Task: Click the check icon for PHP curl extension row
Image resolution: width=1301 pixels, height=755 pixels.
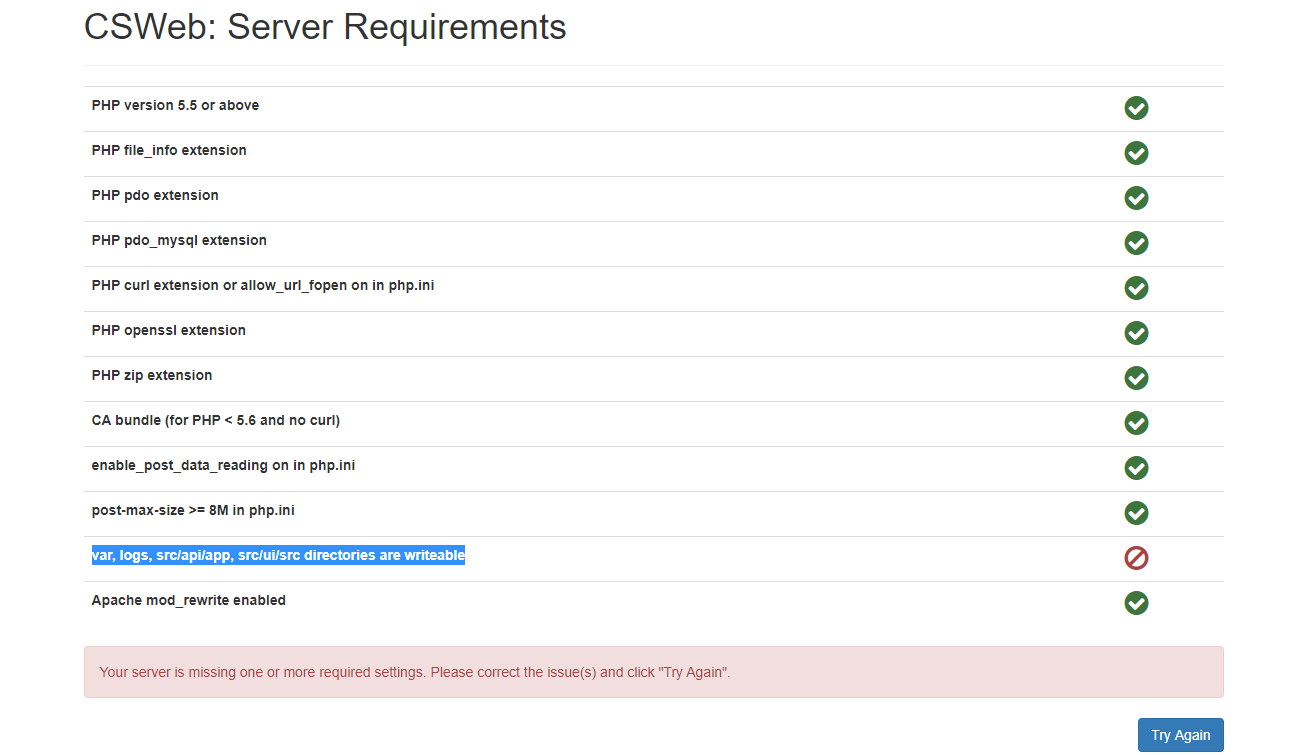Action: click(x=1136, y=288)
